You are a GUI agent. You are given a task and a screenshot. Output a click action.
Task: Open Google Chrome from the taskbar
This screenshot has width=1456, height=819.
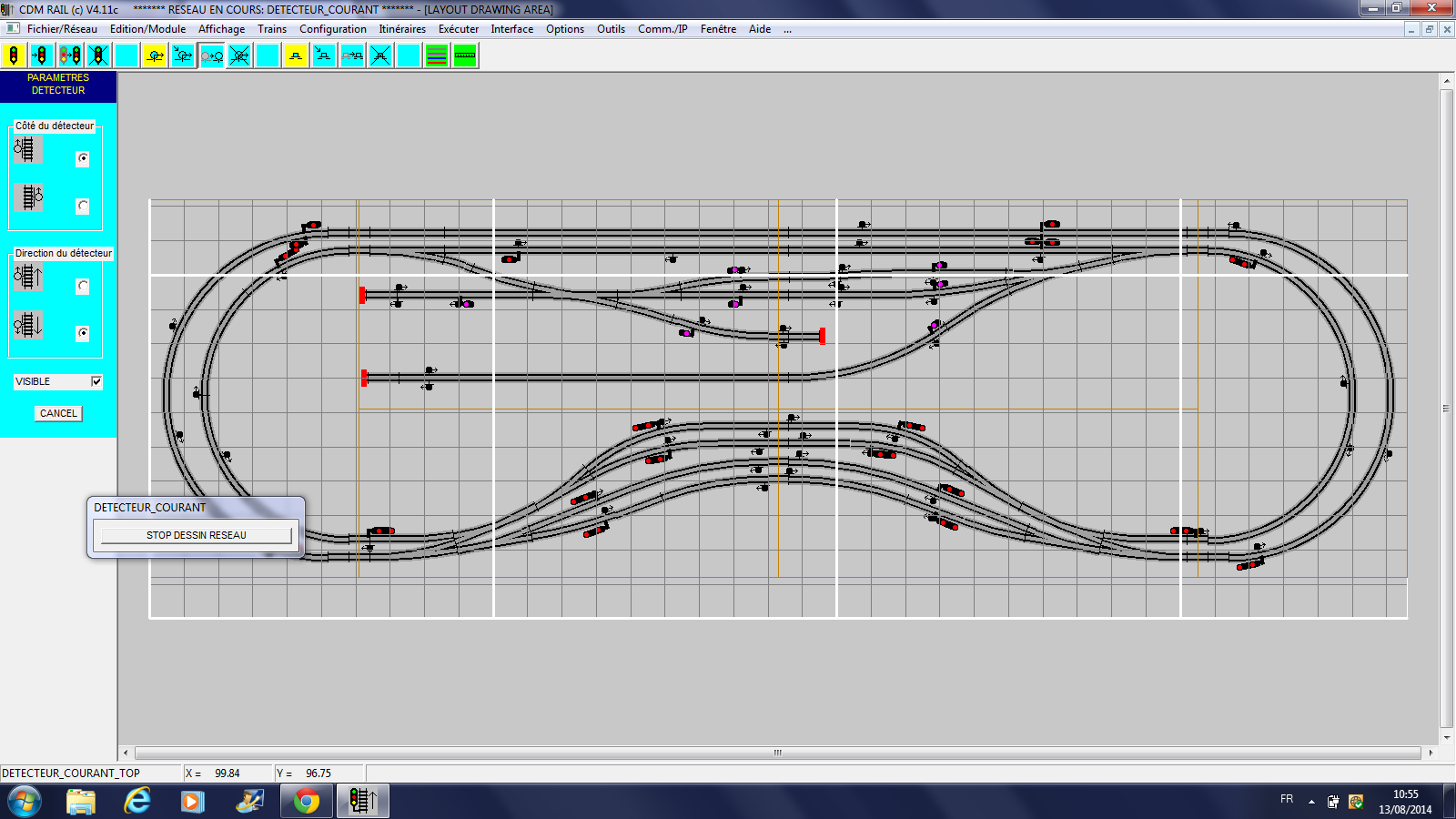(307, 802)
